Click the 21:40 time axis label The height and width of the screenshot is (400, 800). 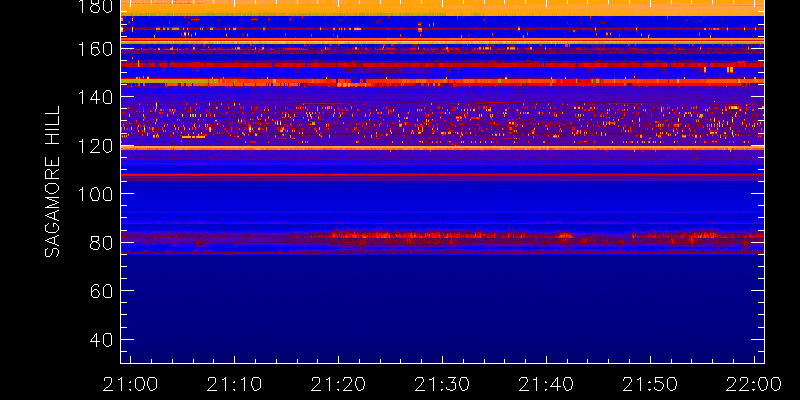[546, 384]
